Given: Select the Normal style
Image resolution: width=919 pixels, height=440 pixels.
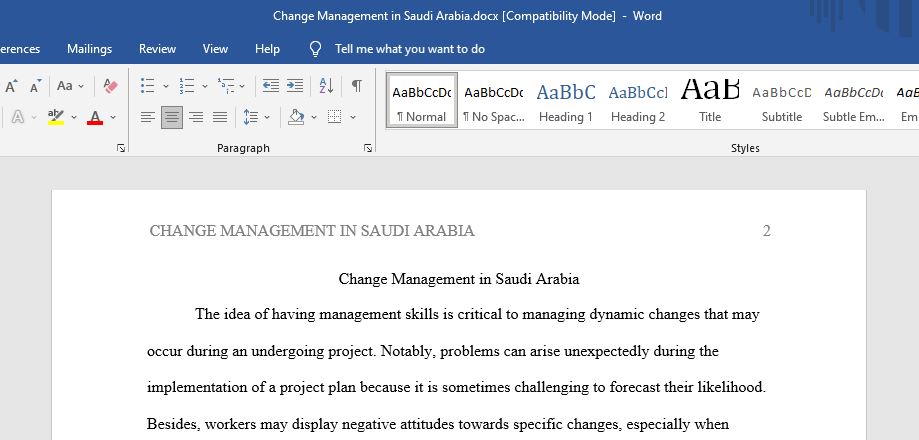Looking at the screenshot, I should tap(421, 100).
